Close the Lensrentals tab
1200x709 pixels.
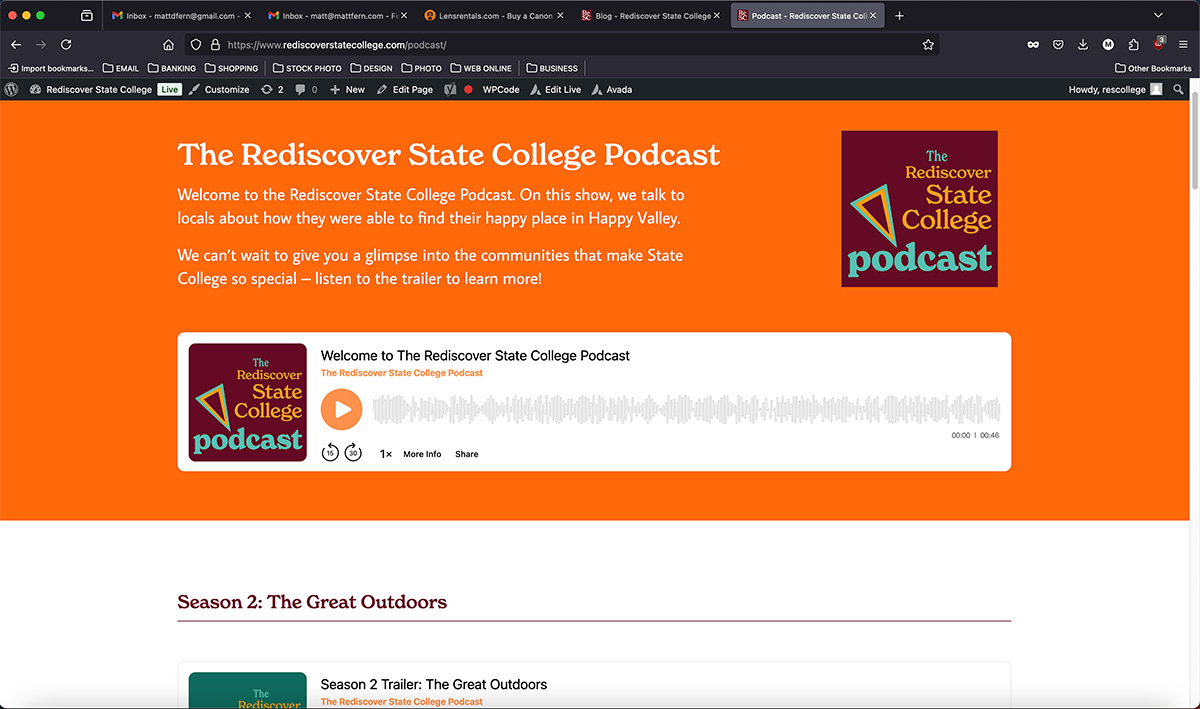click(560, 16)
